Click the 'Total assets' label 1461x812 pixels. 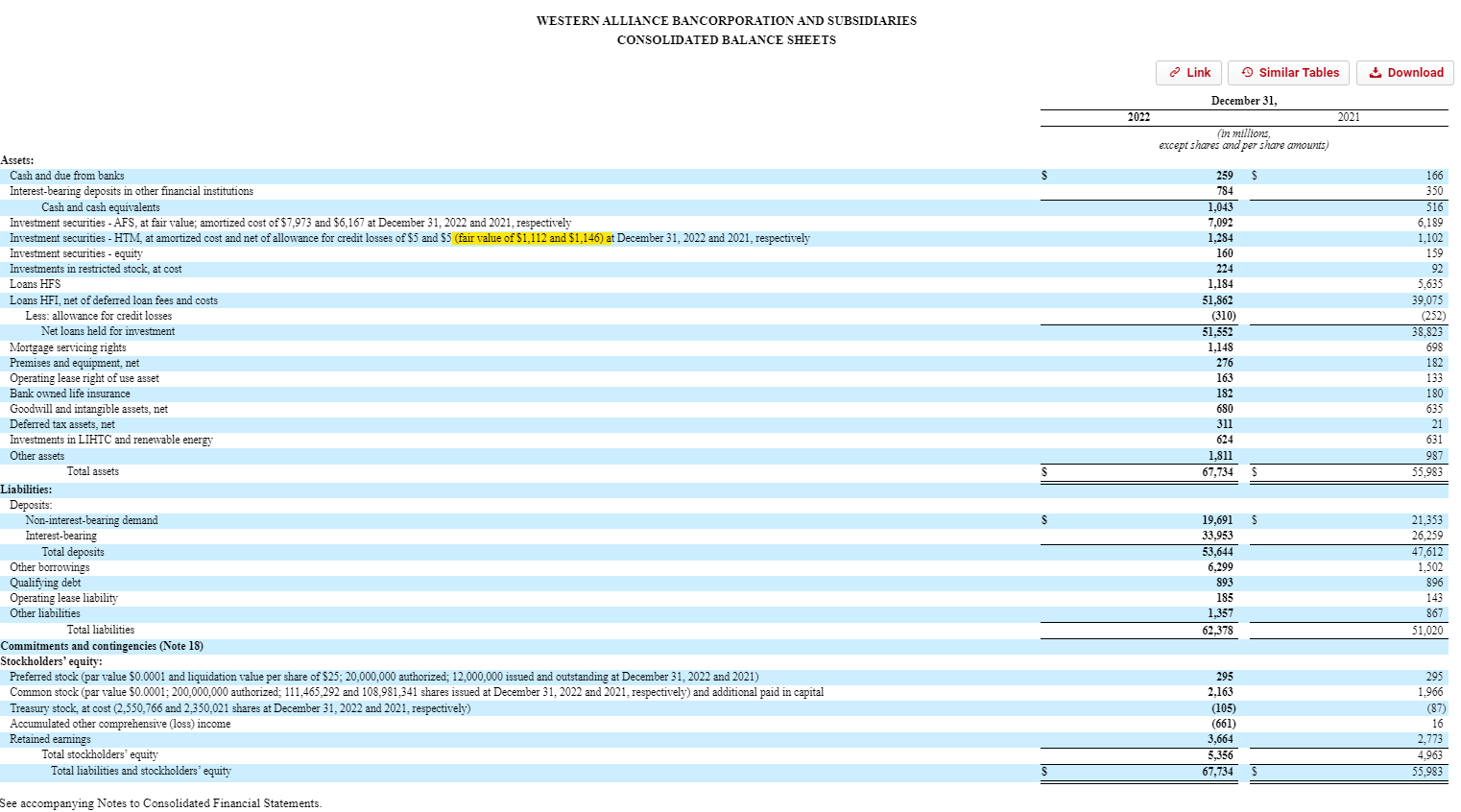pyautogui.click(x=93, y=471)
